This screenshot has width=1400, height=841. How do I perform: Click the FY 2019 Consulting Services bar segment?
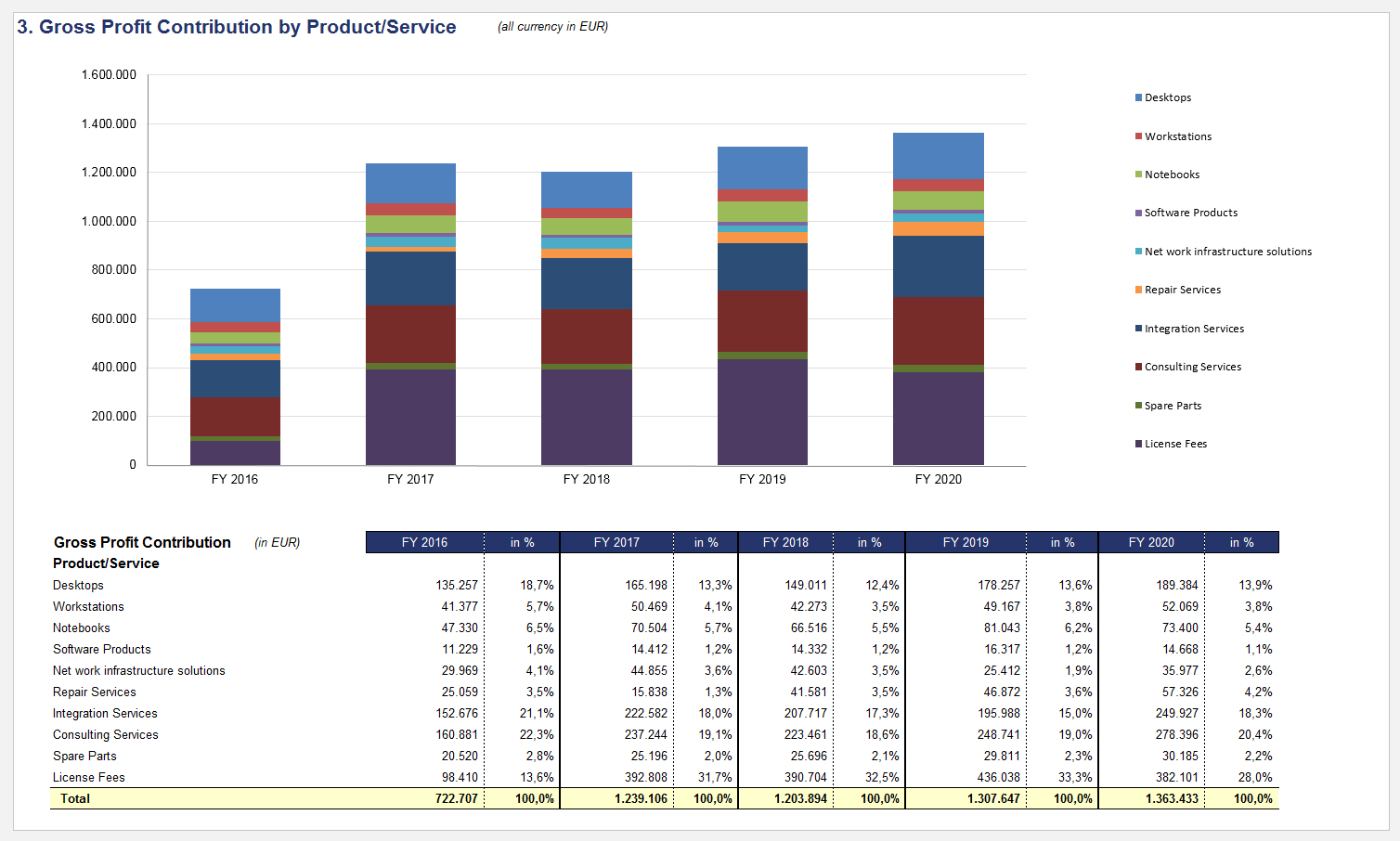(762, 321)
